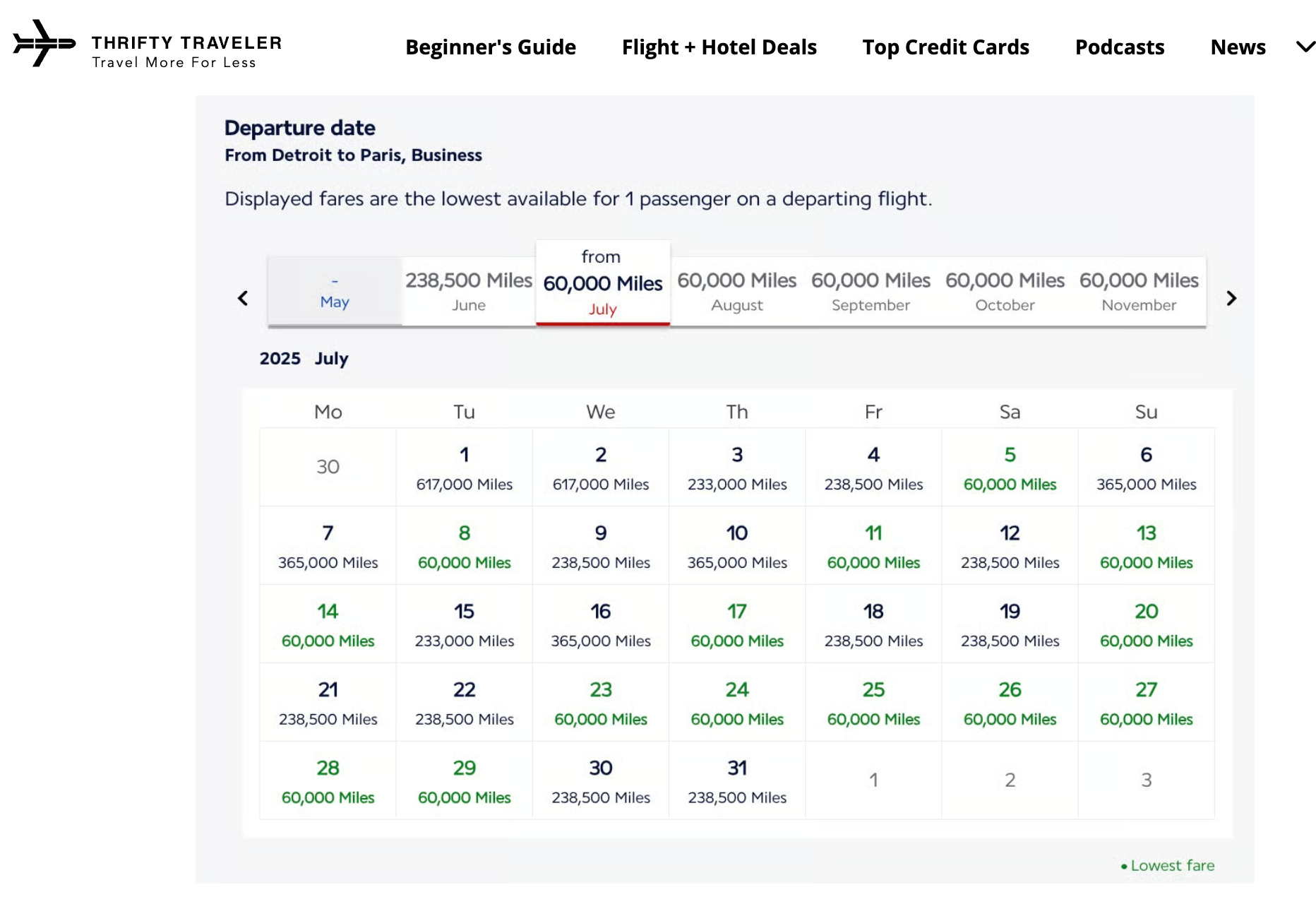Choose July 8 lowest fare date
Screen dimensions: 1316x921
click(x=465, y=546)
